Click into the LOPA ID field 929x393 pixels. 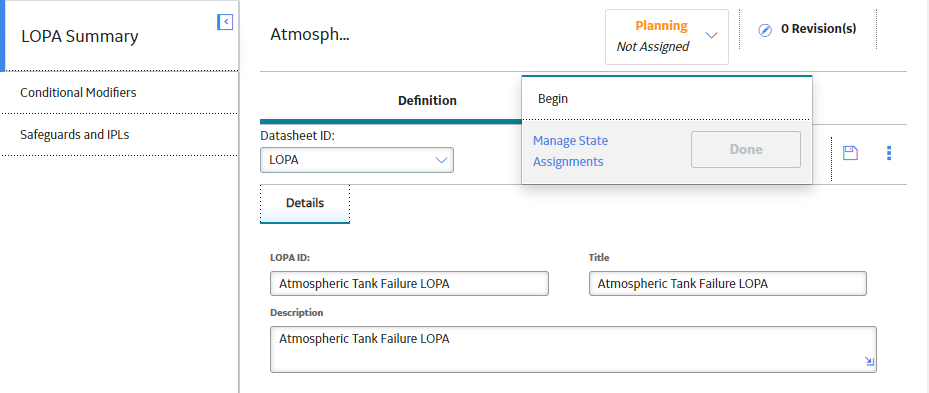pyautogui.click(x=409, y=283)
